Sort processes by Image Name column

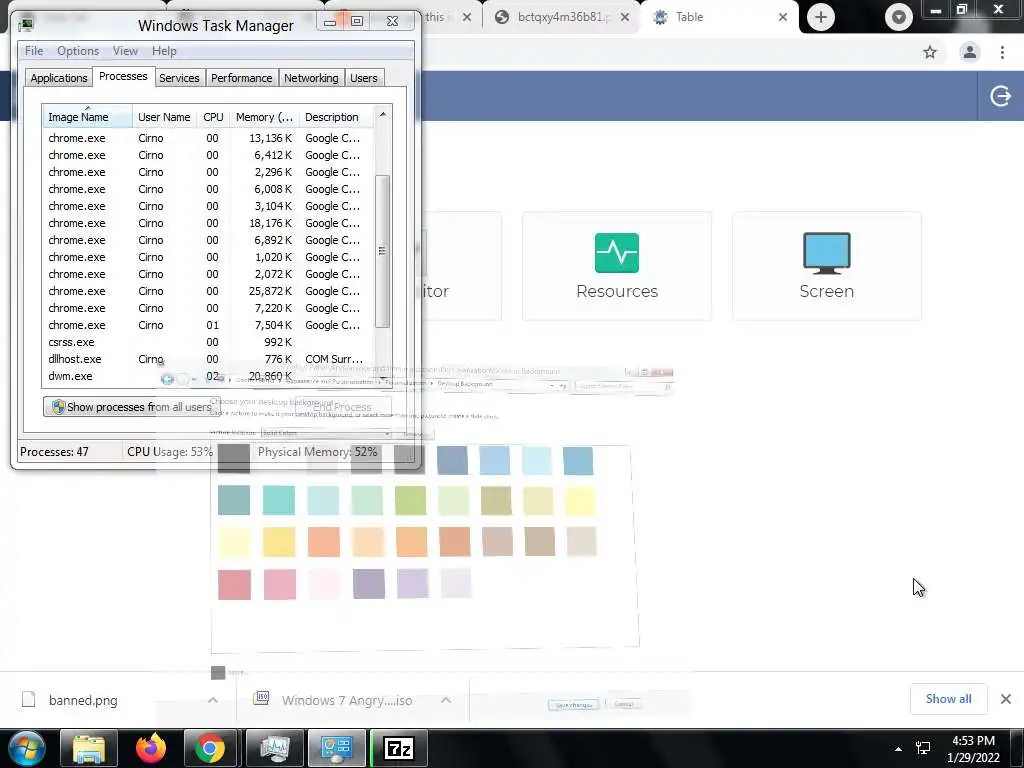pyautogui.click(x=88, y=117)
